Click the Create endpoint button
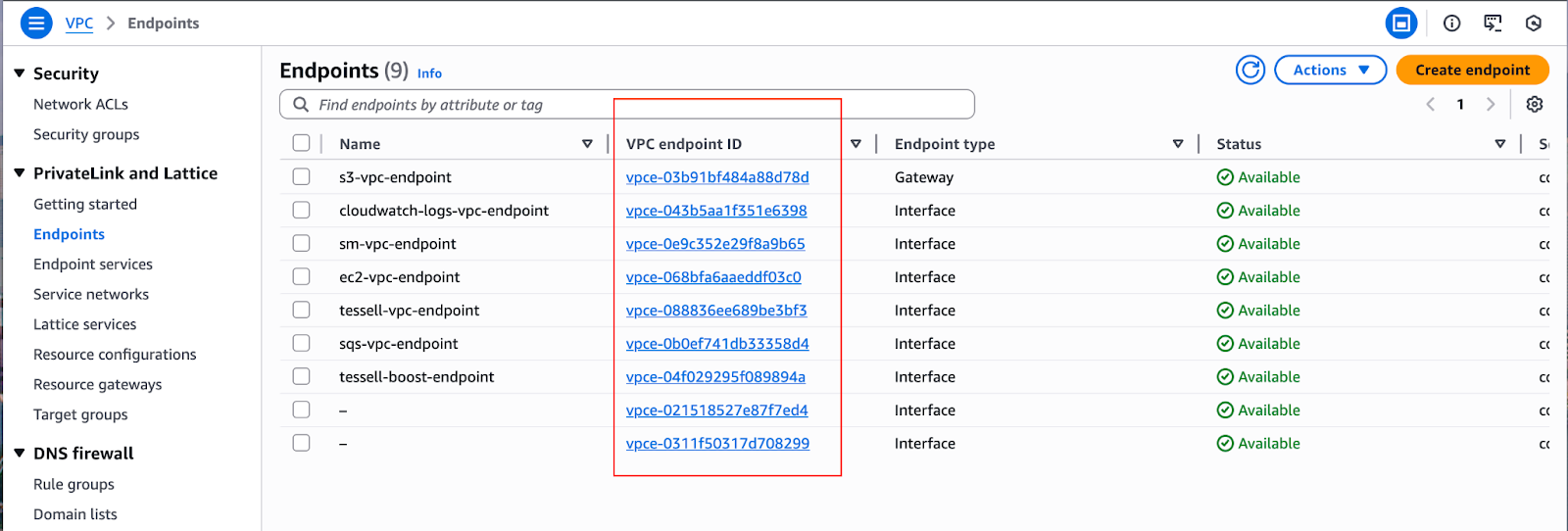 point(1472,71)
